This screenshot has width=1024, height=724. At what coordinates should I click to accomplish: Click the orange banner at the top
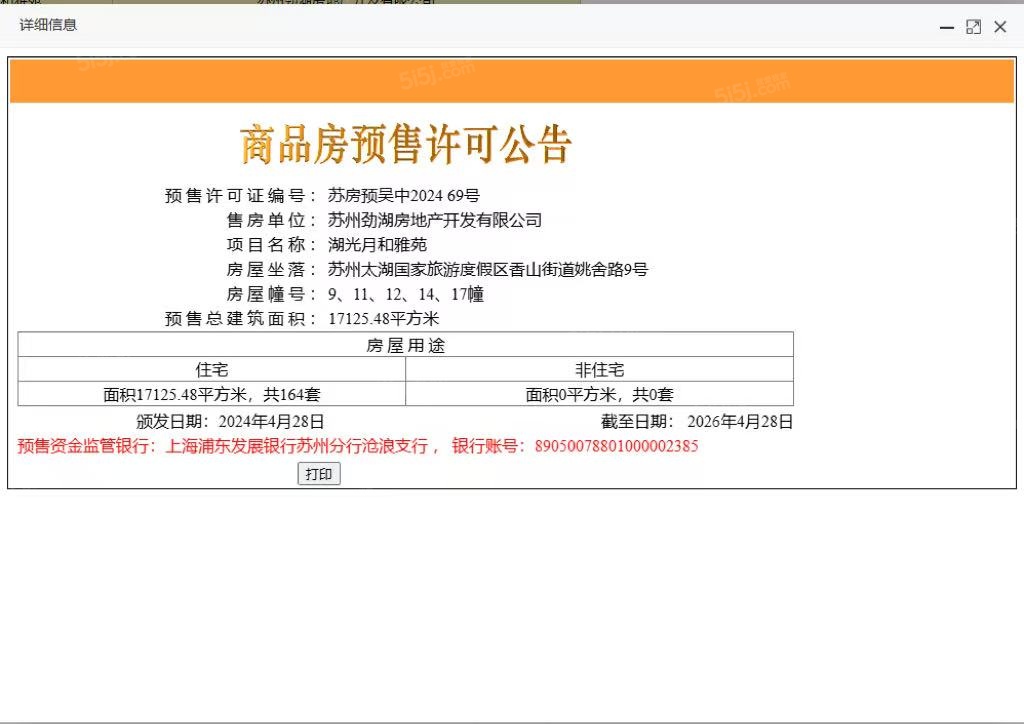[x=511, y=81]
